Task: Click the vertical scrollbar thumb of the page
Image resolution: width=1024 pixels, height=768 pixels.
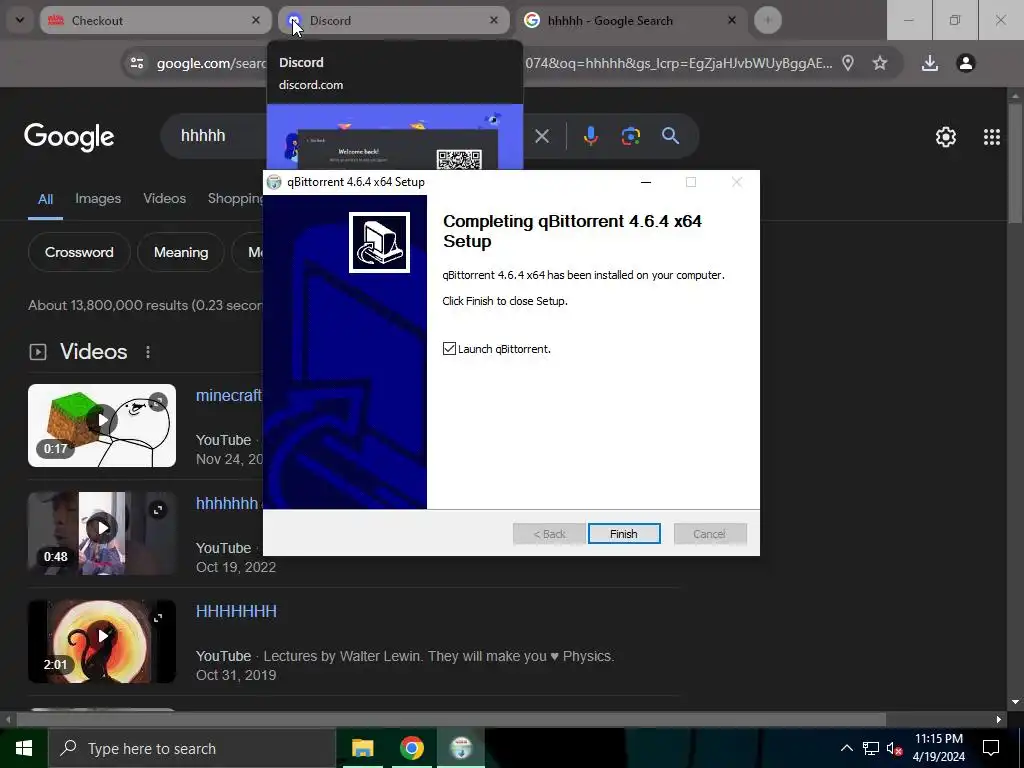Action: (x=1015, y=162)
